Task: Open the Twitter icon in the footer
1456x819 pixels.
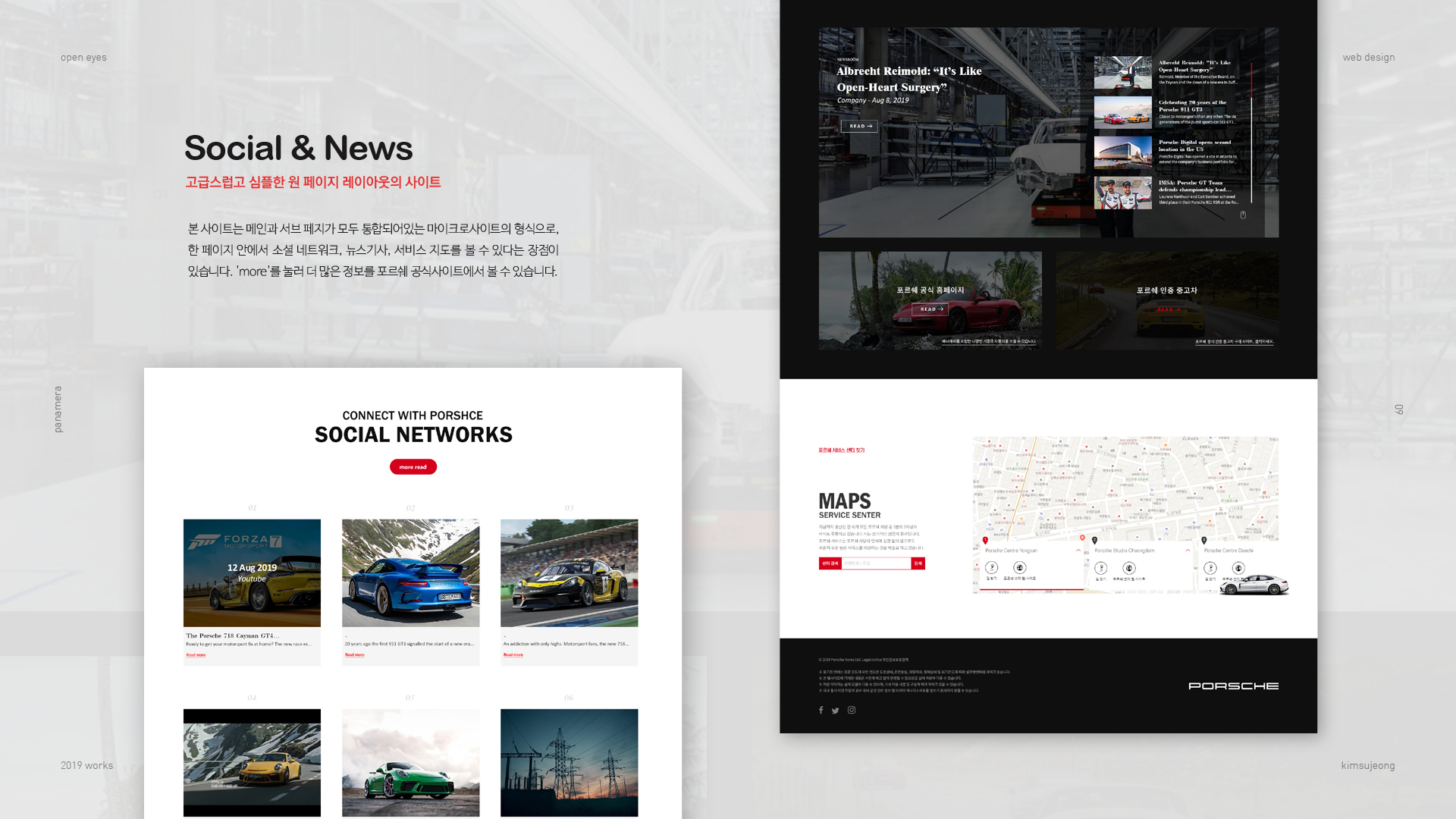Action: point(836,711)
